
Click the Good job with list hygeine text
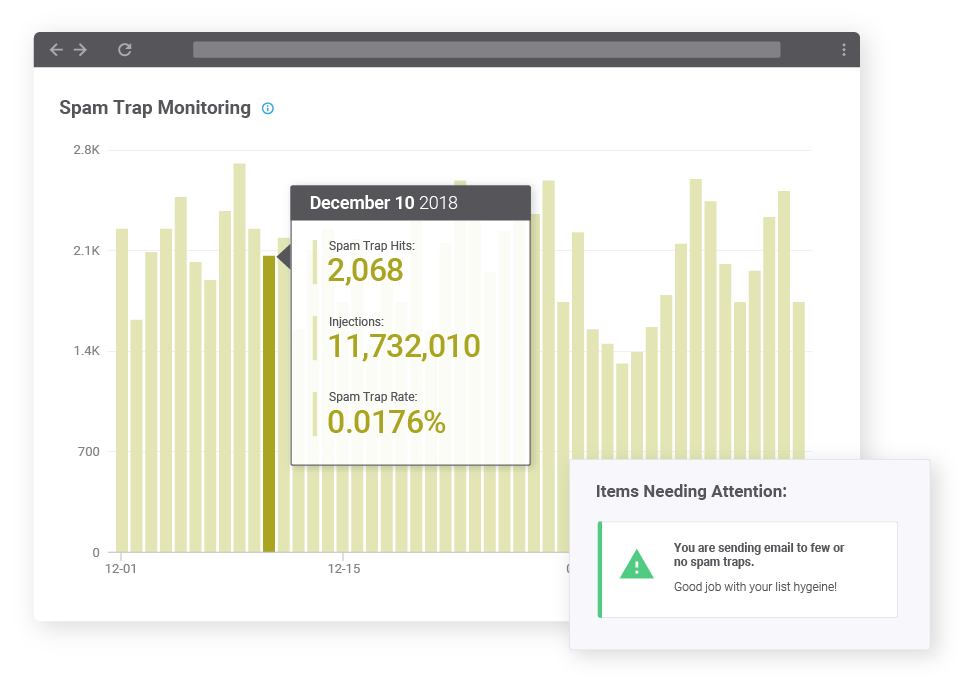pos(755,587)
